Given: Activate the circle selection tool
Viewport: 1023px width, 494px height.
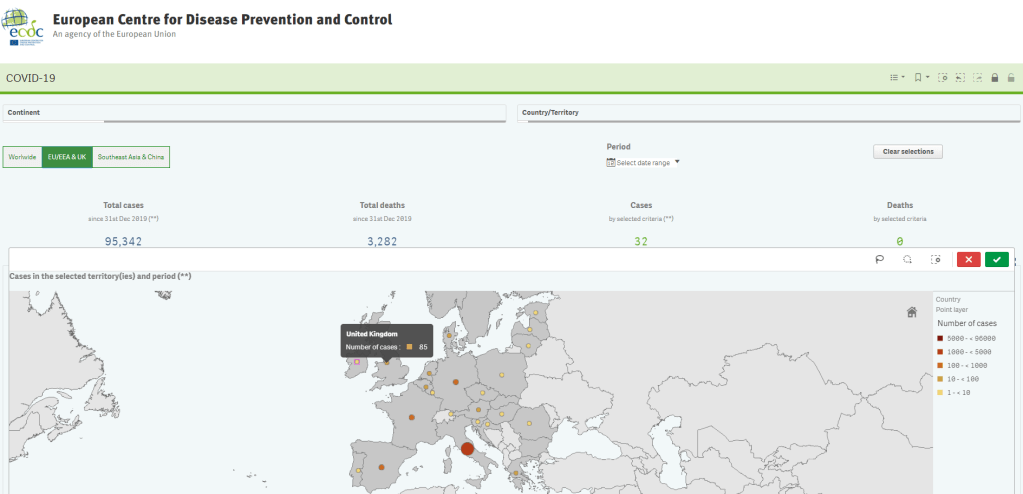Looking at the screenshot, I should (908, 260).
